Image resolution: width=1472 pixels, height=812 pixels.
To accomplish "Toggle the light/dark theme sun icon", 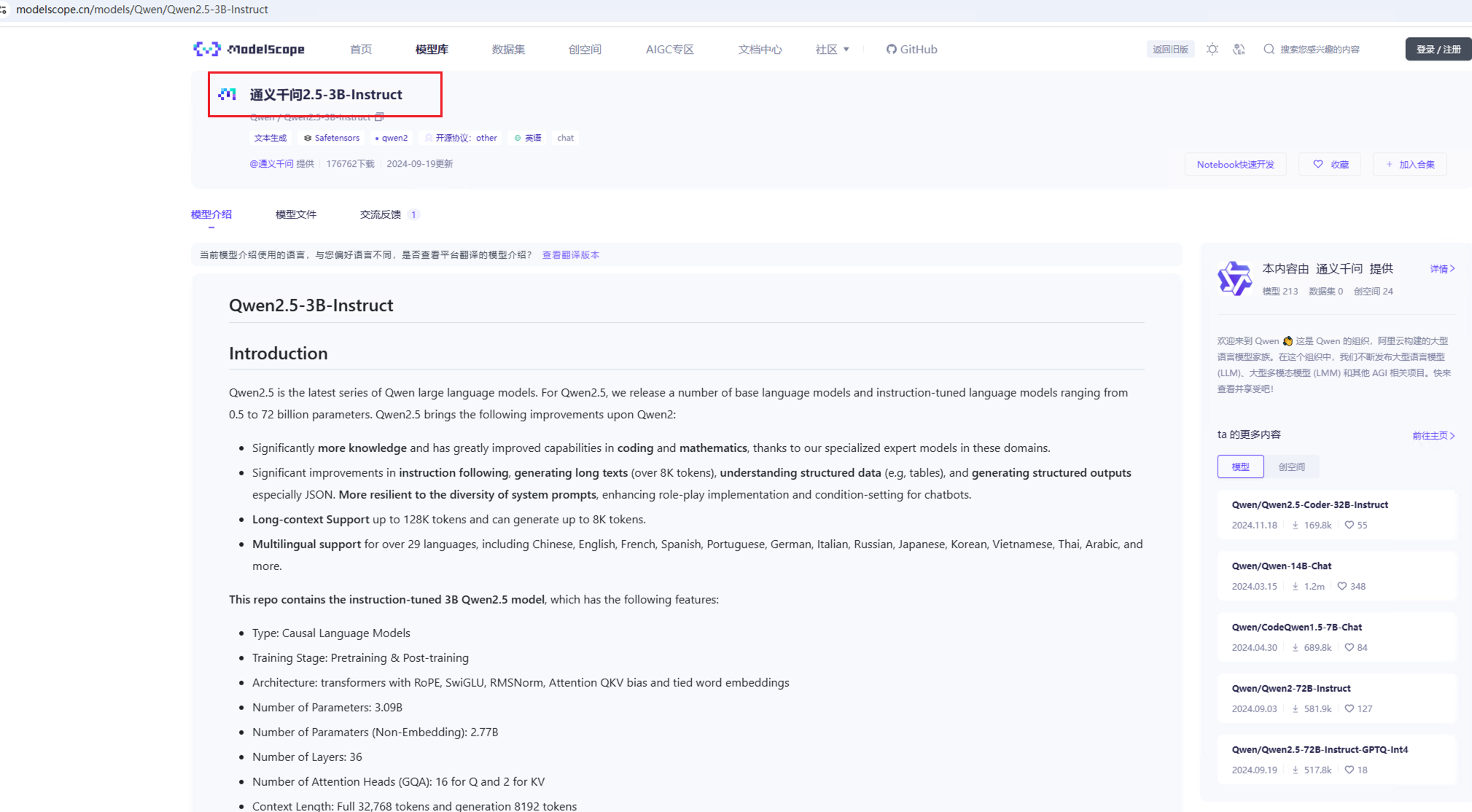I will (x=1212, y=50).
